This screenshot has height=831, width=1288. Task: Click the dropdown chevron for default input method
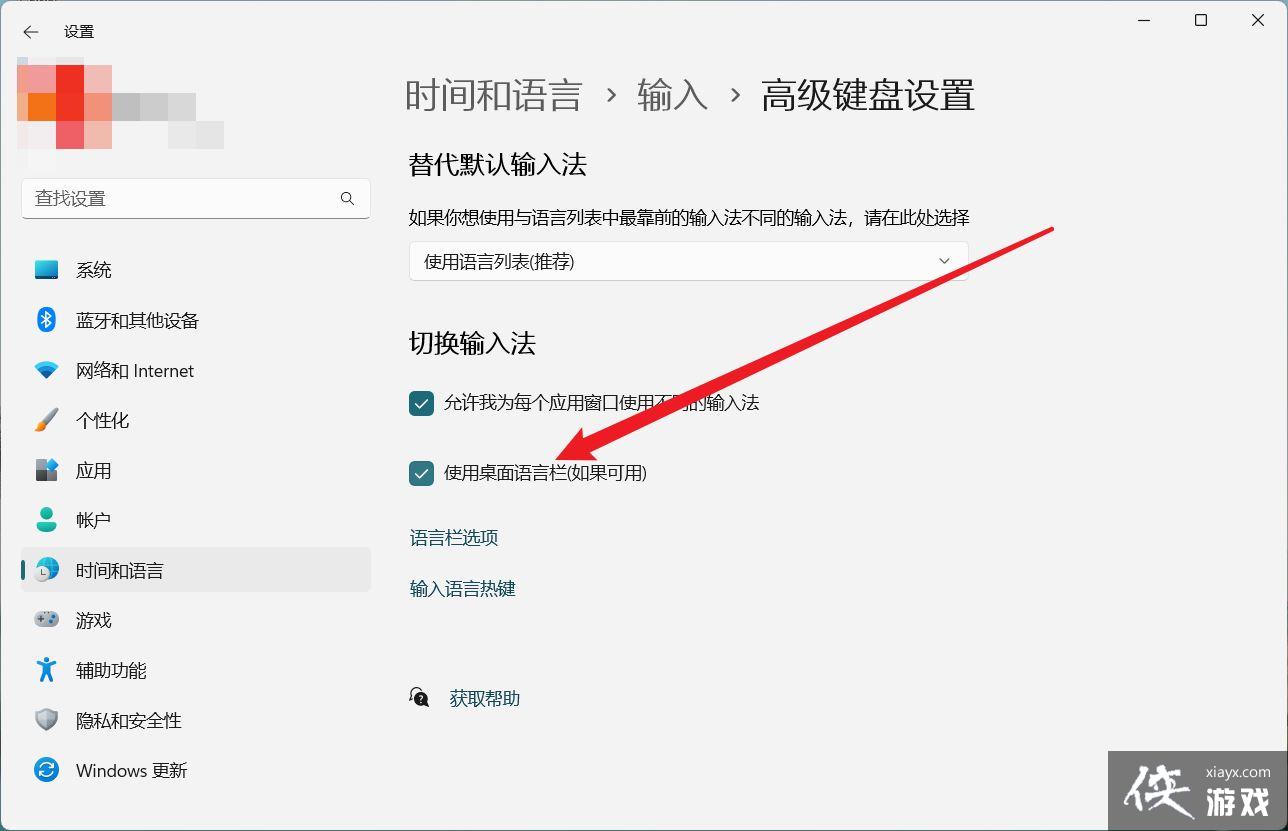pos(944,261)
